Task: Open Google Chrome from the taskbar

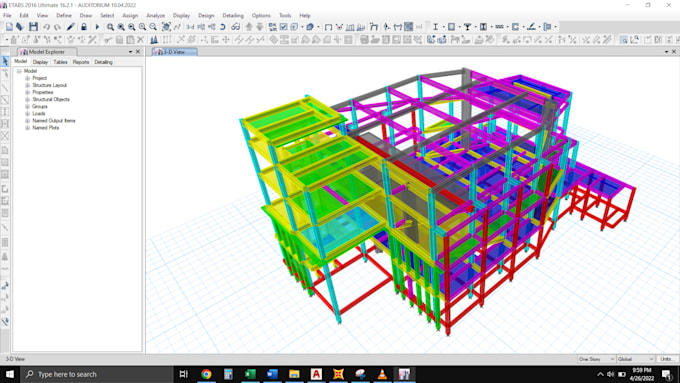Action: 206,374
